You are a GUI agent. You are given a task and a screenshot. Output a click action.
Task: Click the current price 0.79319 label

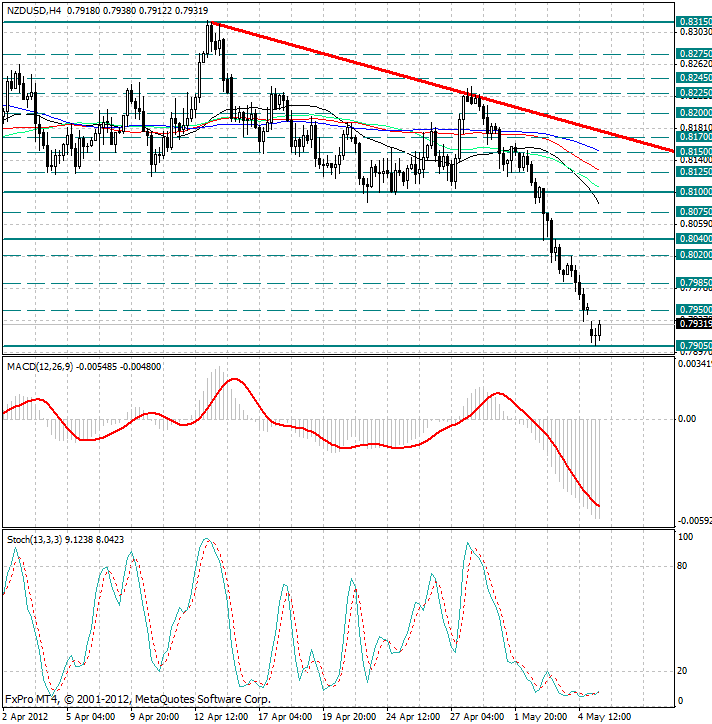click(694, 324)
